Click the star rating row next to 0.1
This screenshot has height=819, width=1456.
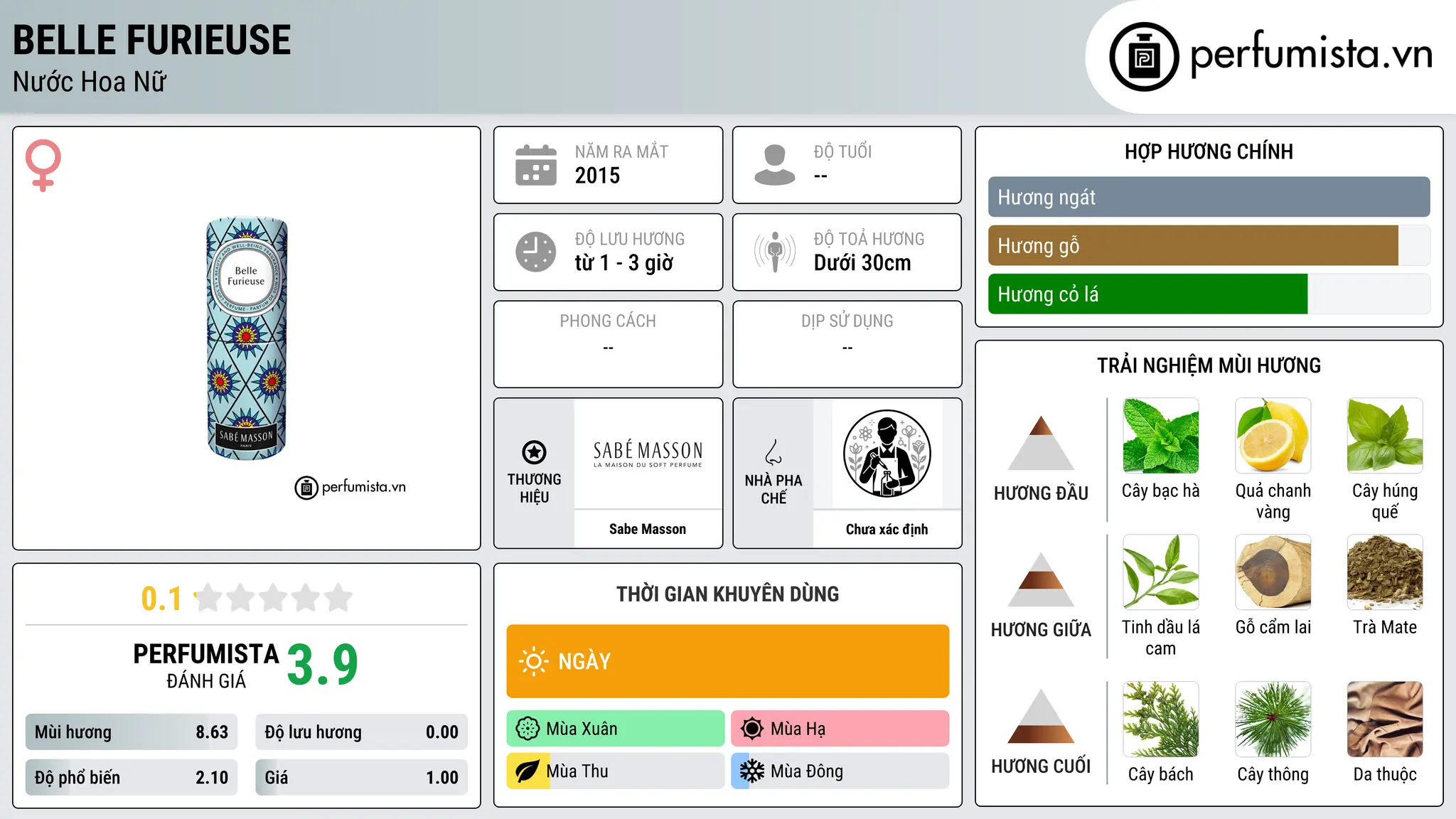(x=274, y=598)
